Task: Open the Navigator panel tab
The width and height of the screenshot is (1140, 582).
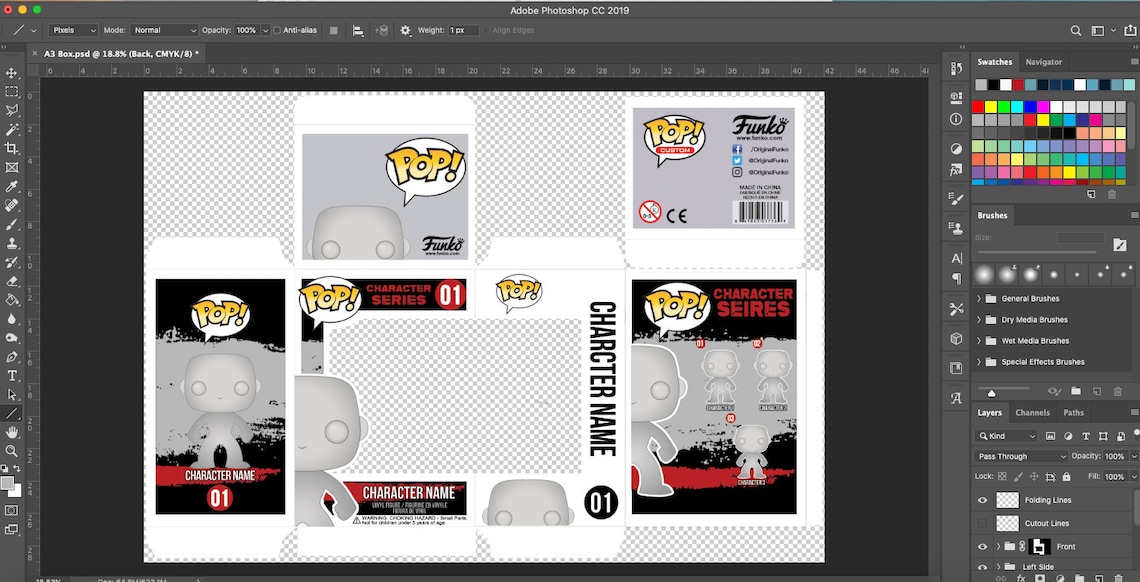Action: [x=1043, y=61]
